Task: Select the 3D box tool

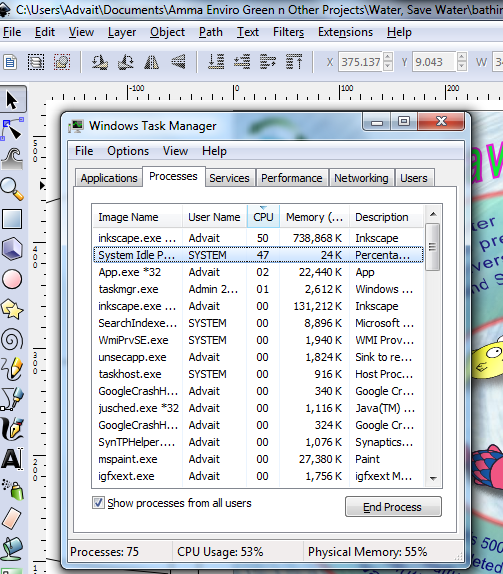Action: click(12, 249)
